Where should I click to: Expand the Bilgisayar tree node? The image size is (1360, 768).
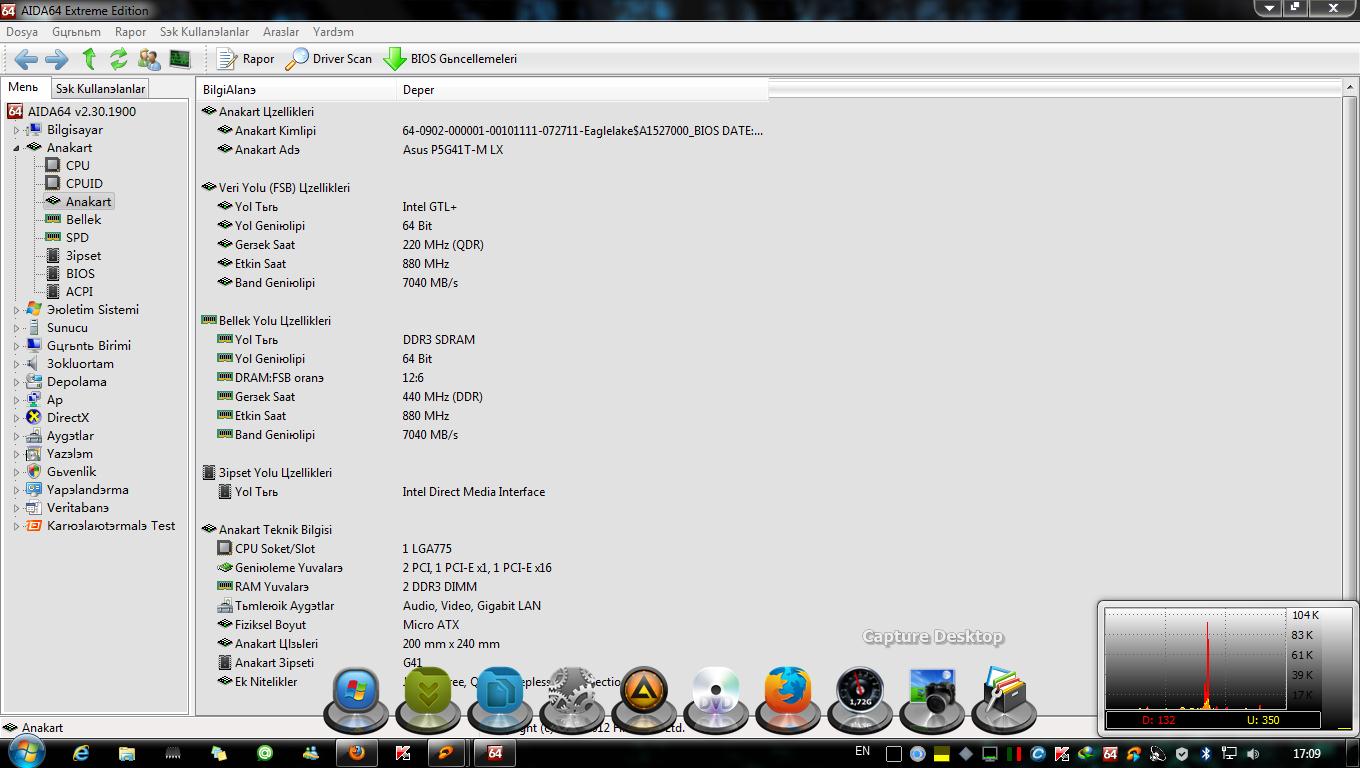coord(16,130)
